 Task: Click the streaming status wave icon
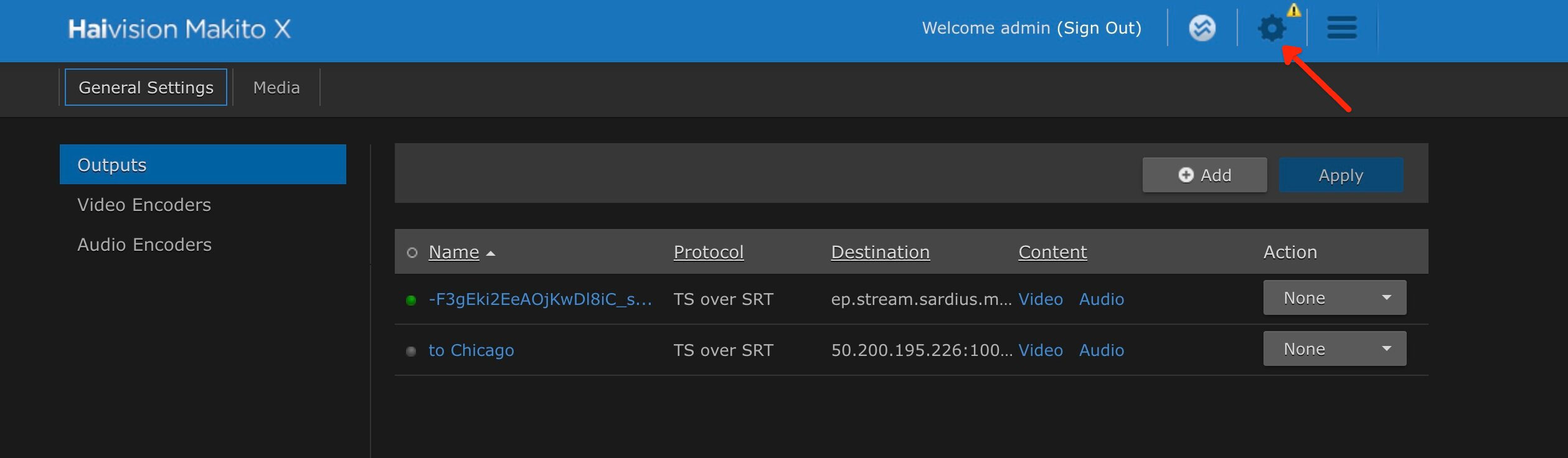[1202, 28]
